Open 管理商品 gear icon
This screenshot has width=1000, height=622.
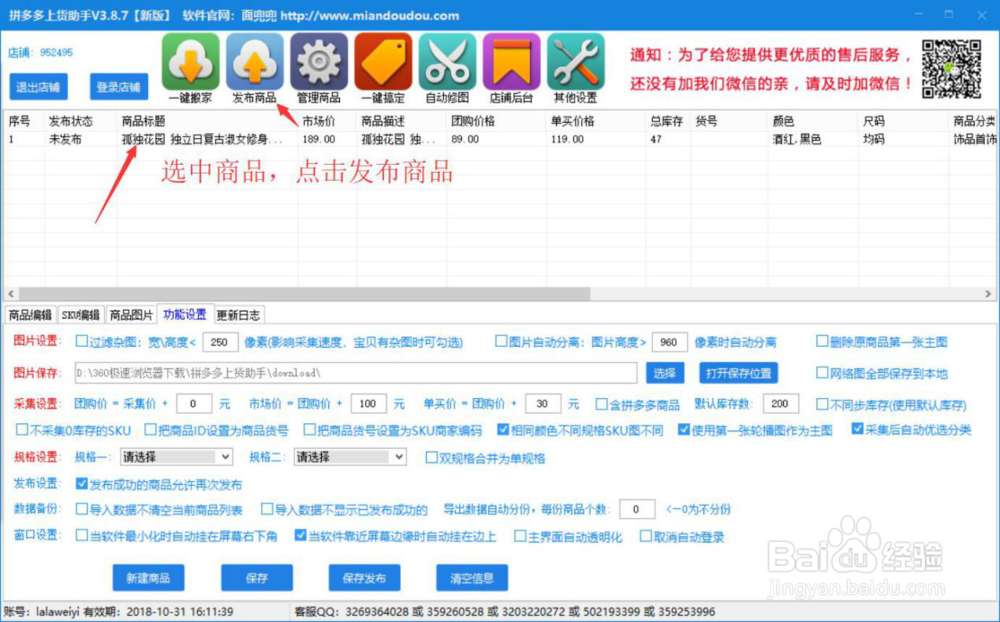point(319,61)
